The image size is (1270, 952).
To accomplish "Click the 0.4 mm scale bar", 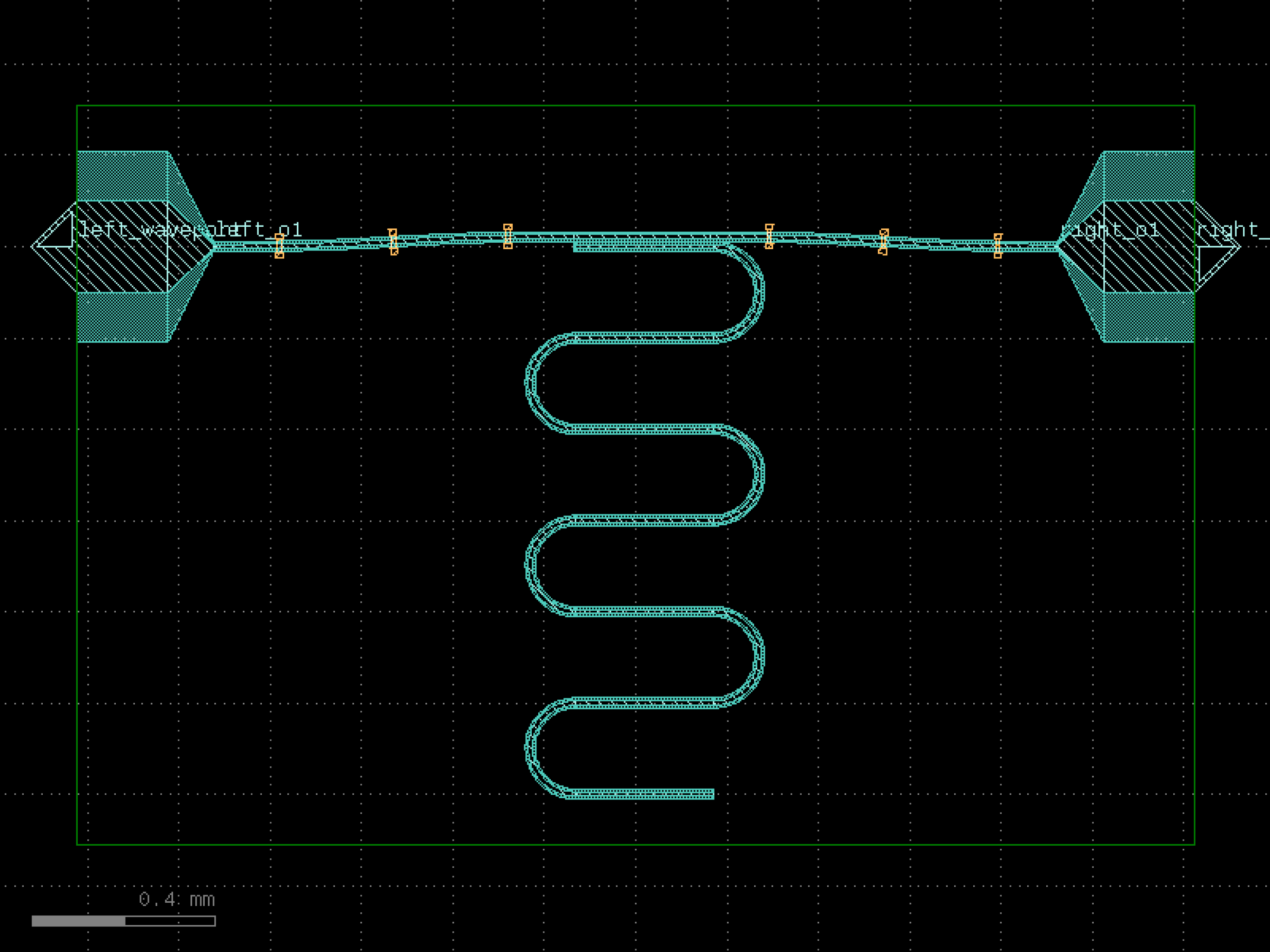I will (124, 920).
